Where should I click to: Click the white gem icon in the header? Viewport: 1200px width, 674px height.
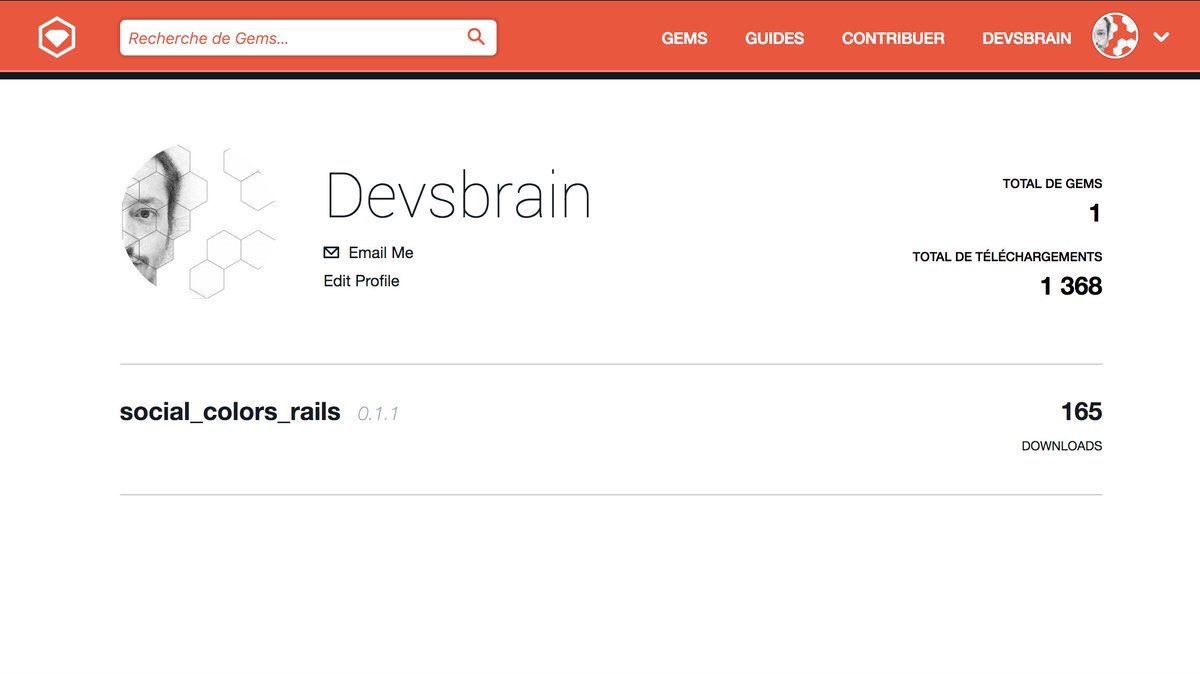click(57, 36)
